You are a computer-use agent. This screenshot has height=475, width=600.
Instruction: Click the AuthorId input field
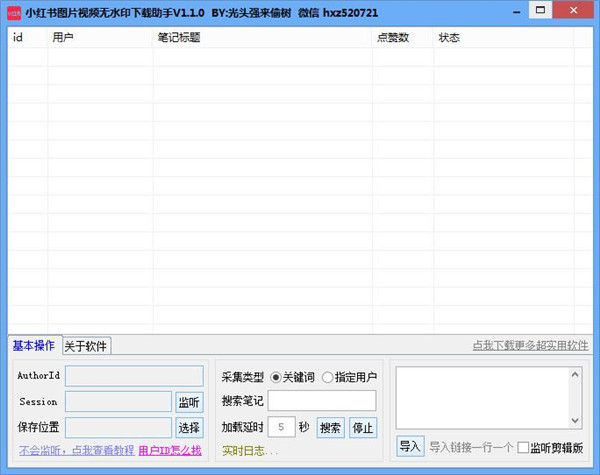point(133,377)
